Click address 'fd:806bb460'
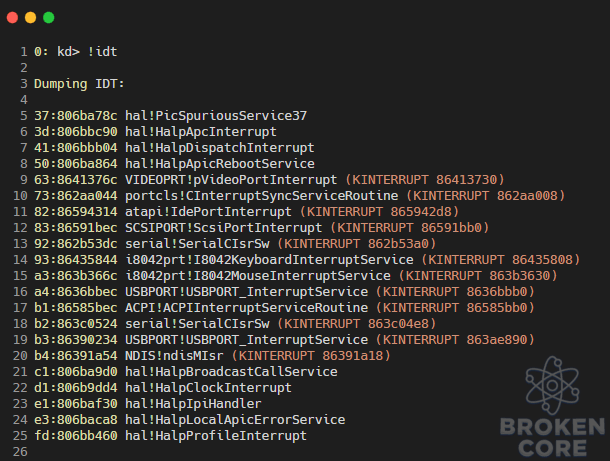 (75, 436)
